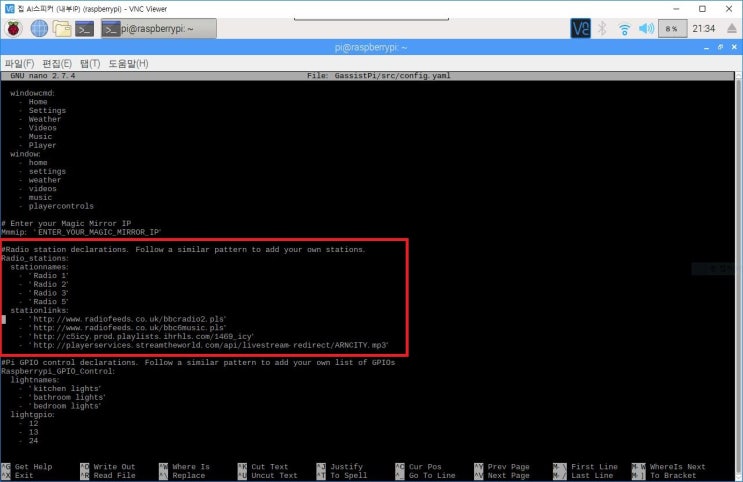This screenshot has width=743, height=482.
Task: Click the nano 'Exit' shortcut label
Action: [x=24, y=475]
